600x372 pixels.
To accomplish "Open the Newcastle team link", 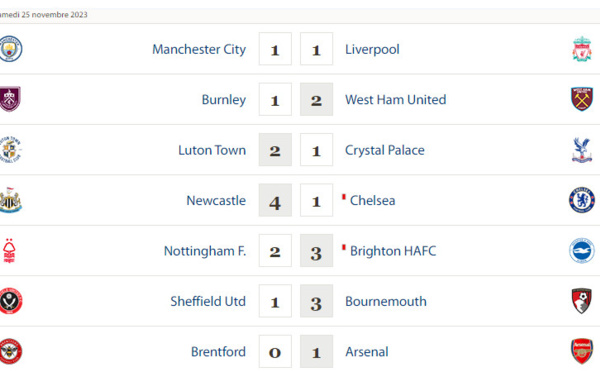I will pos(216,201).
